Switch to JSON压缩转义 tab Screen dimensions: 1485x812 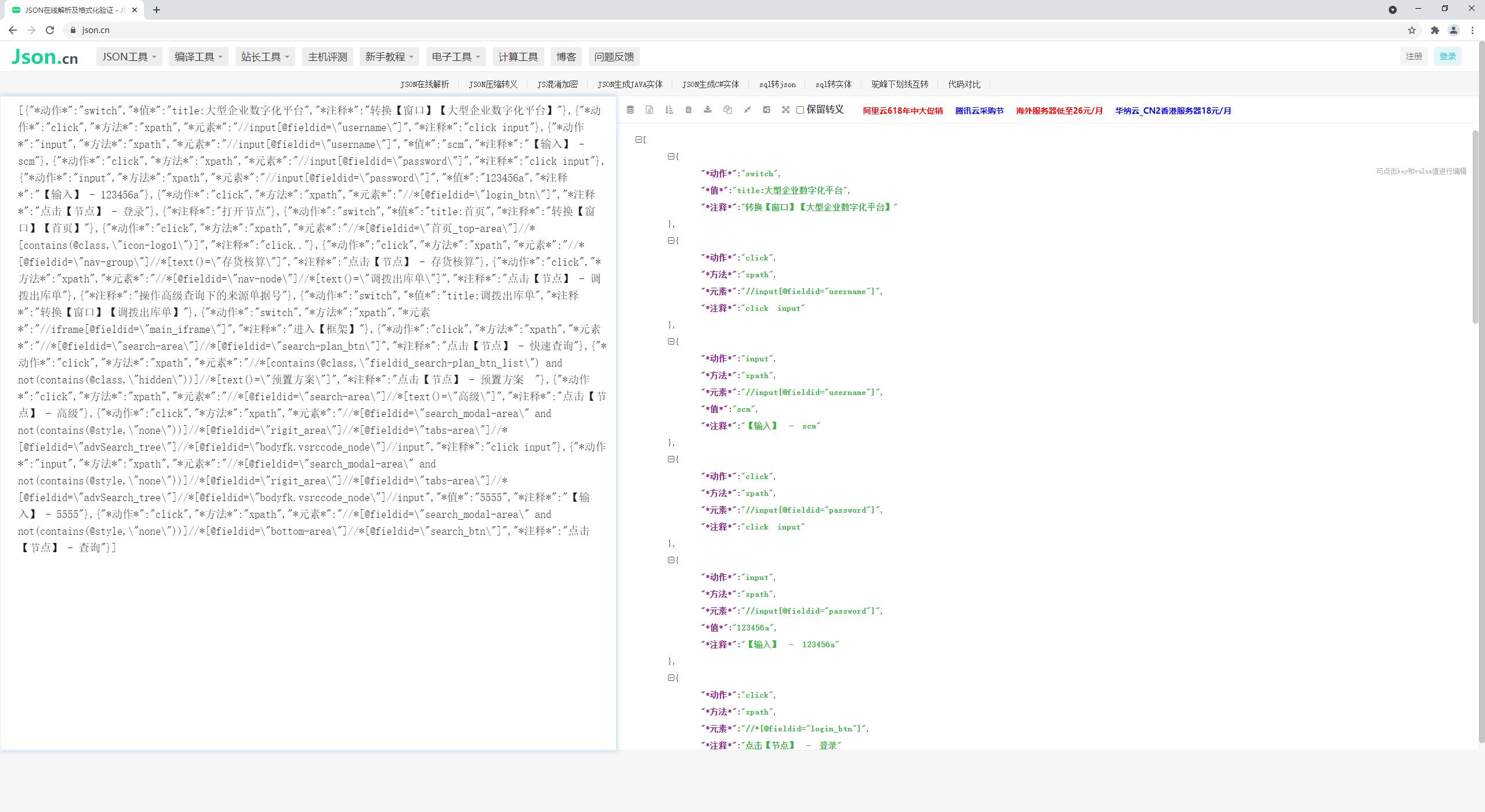(x=493, y=85)
